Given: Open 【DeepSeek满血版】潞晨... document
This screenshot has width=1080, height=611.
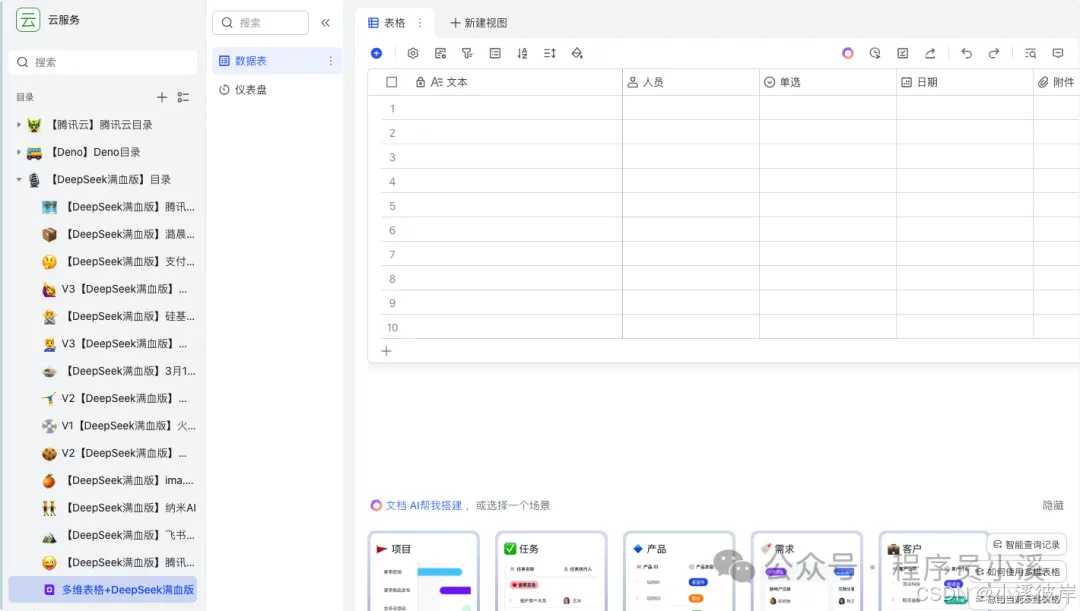Looking at the screenshot, I should (118, 234).
